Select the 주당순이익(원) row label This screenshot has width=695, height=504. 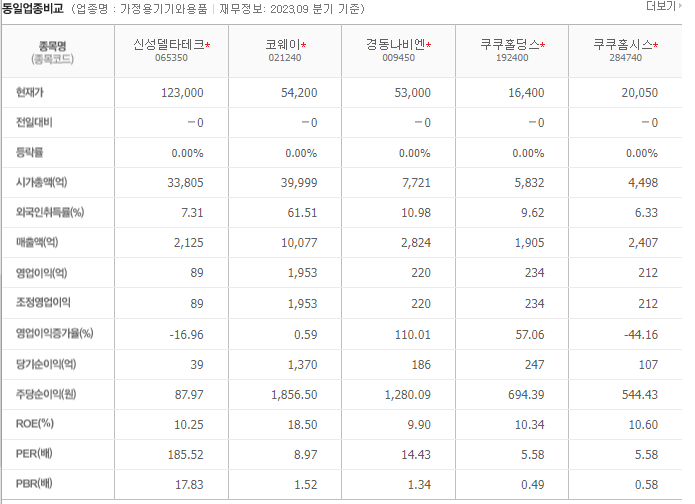pyautogui.click(x=46, y=394)
